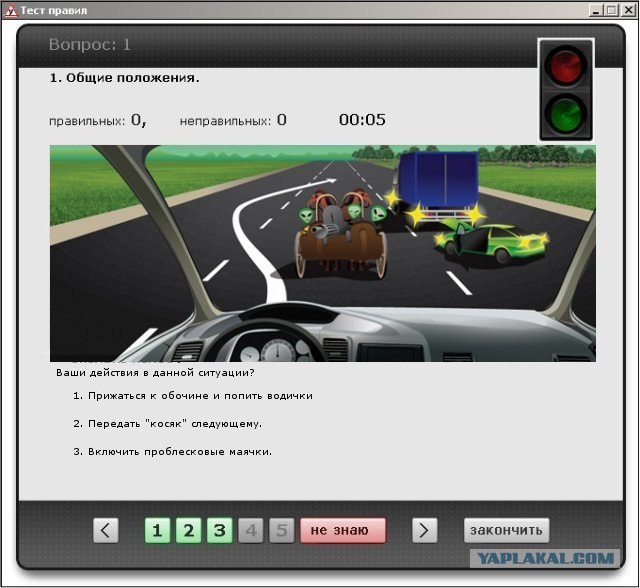Click the greyed-out question 5 button
Viewport: 640px width, 588px height.
[282, 530]
